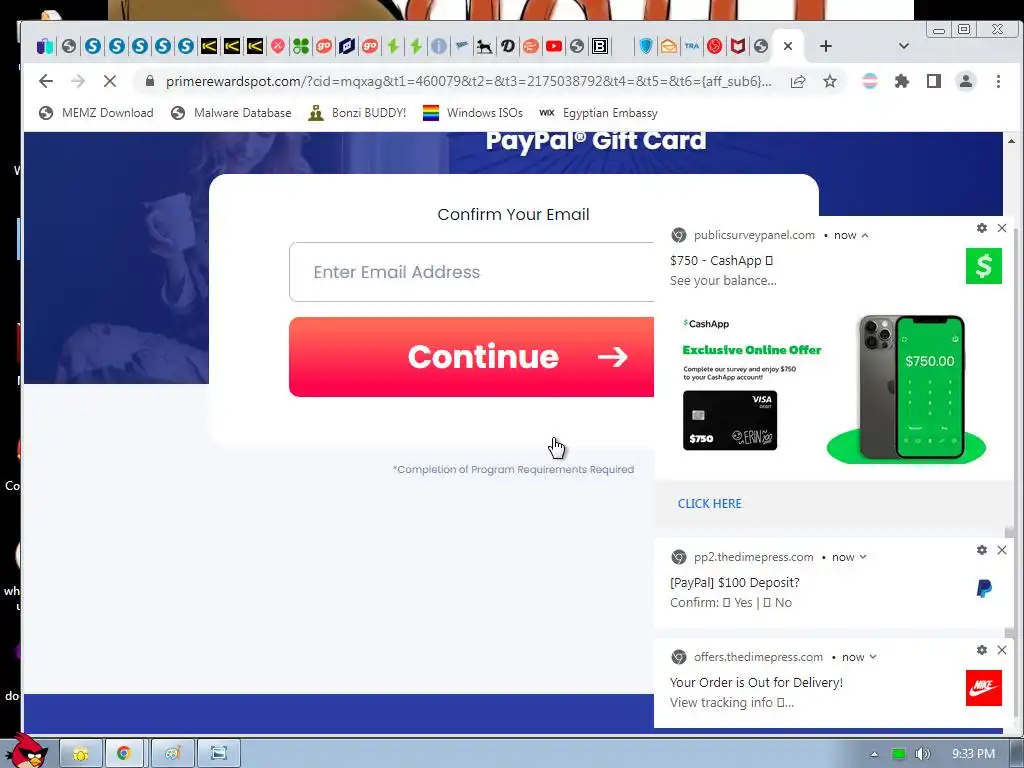Switch to the green clover tab
The height and width of the screenshot is (768, 1024).
(300, 46)
